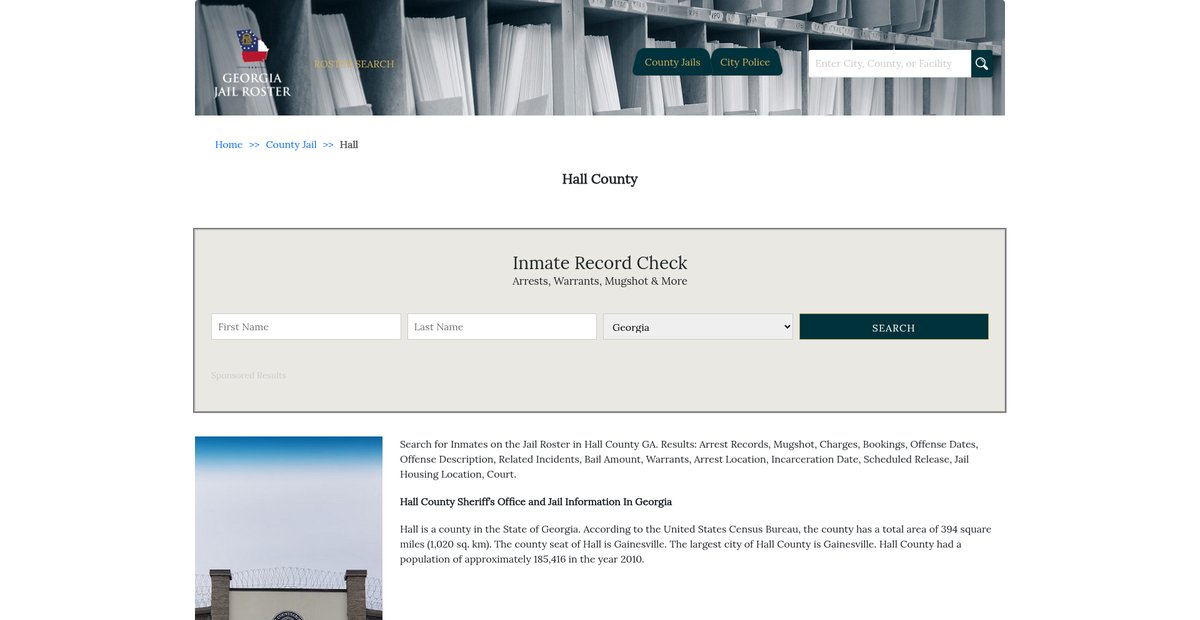
Task: Expand the Georgia state dropdown
Action: click(698, 327)
